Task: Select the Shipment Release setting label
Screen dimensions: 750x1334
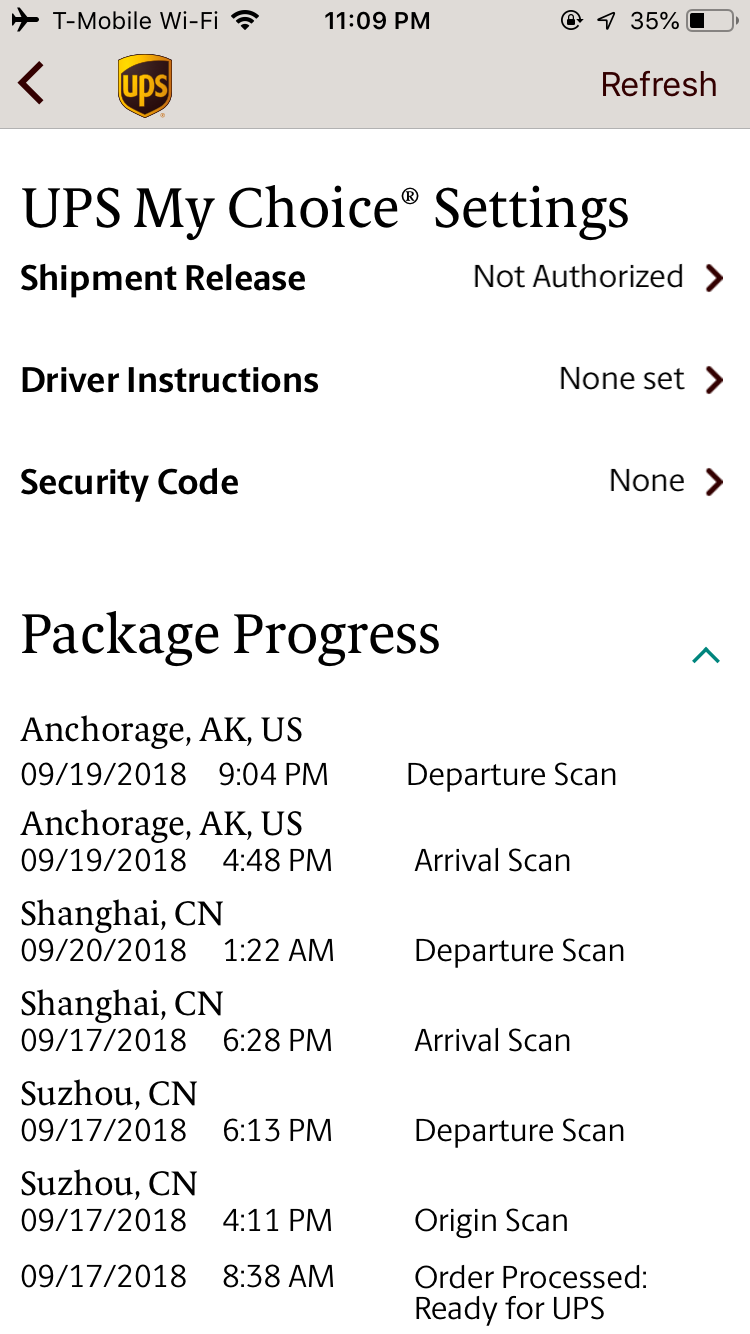Action: point(163,278)
